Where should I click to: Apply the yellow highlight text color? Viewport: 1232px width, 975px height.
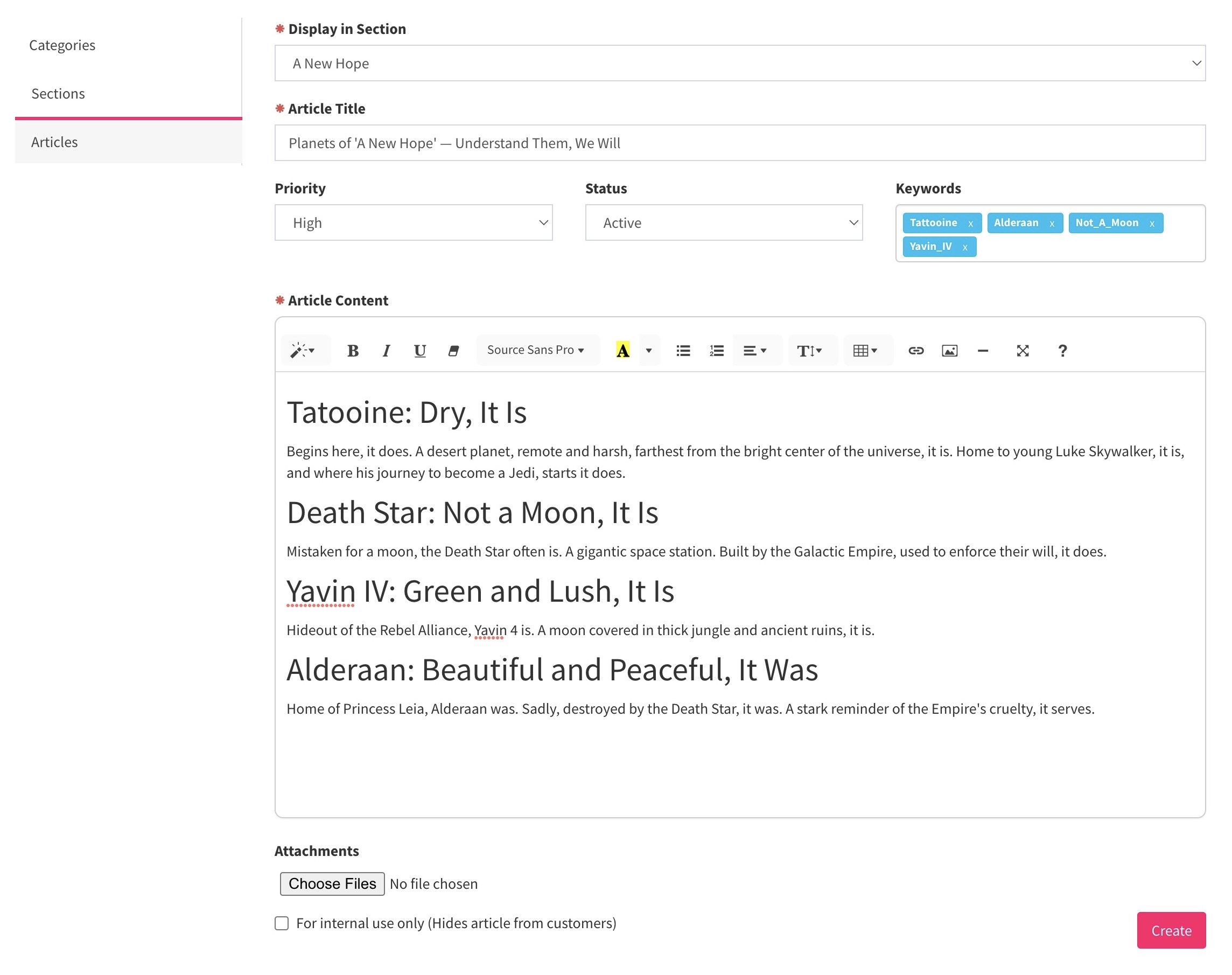coord(622,351)
